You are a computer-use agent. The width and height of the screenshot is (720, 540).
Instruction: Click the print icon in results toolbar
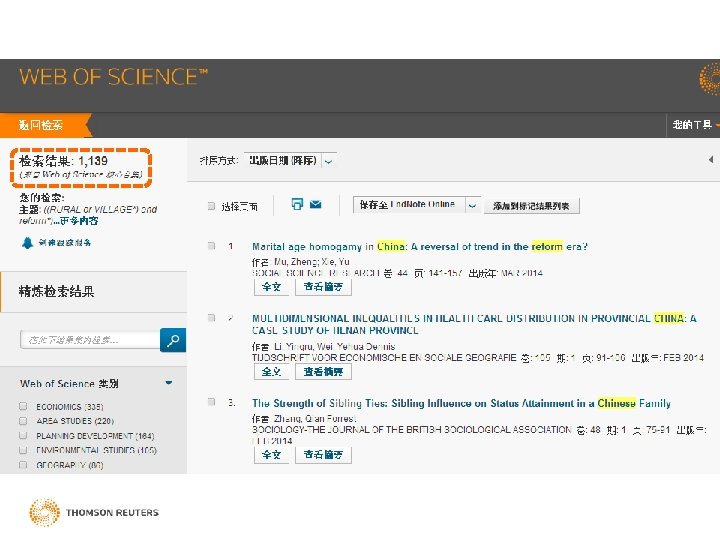click(x=298, y=204)
